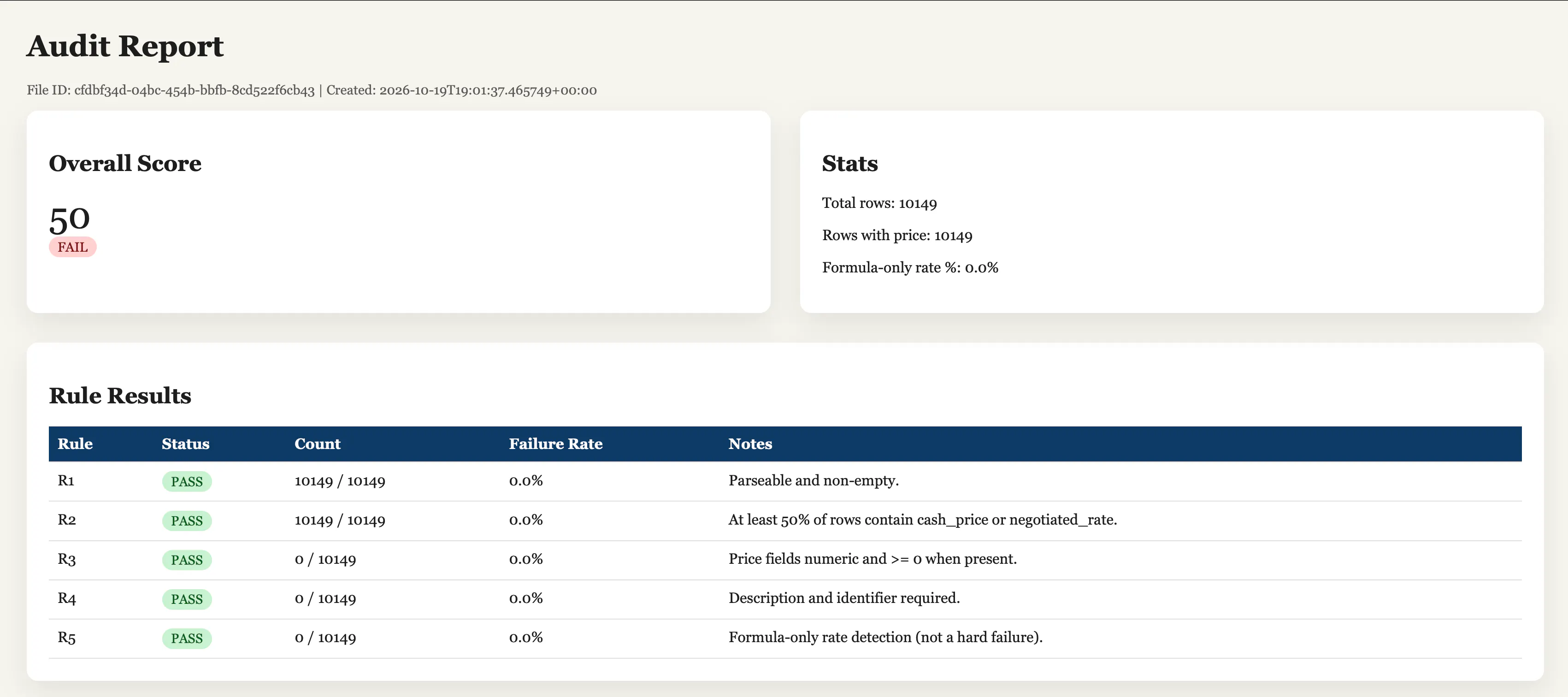
Task: Click the FAIL badge under Overall Score
Action: [72, 247]
